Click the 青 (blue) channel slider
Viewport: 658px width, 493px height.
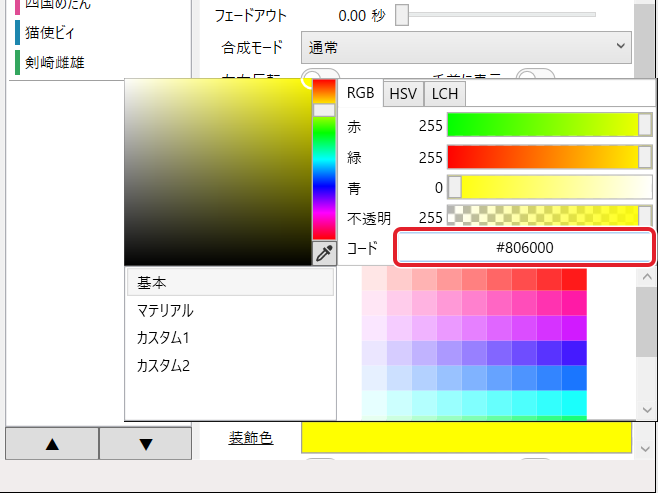(549, 187)
